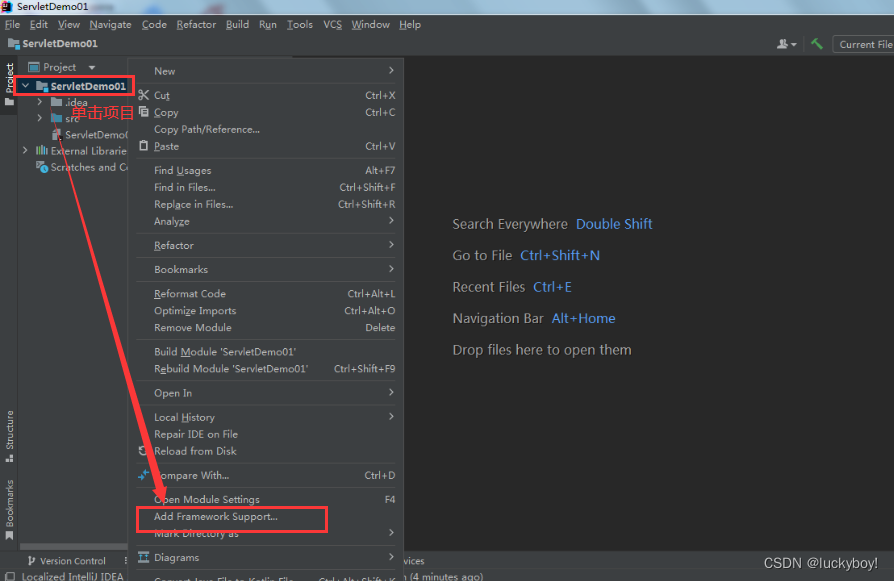Click Localized IntelliJ IDEA status message
This screenshot has height=581, width=894.
click(x=72, y=576)
